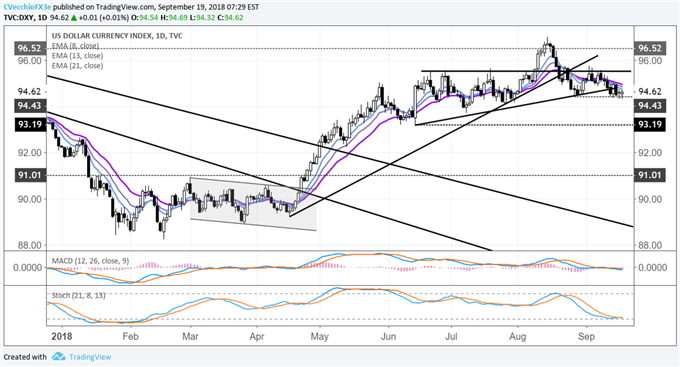Select the EMA (8, close) indicator label

point(75,46)
